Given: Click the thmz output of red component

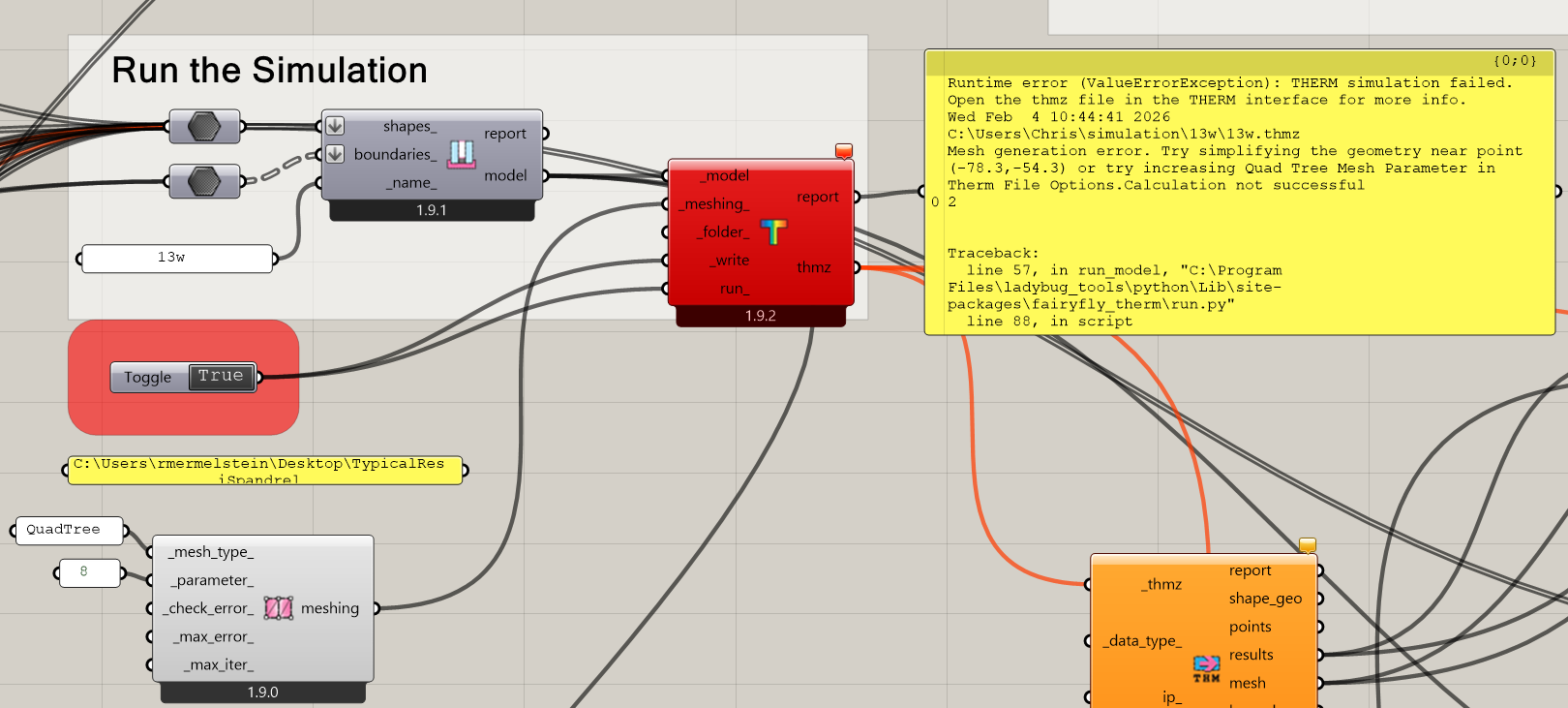Looking at the screenshot, I should 814,268.
